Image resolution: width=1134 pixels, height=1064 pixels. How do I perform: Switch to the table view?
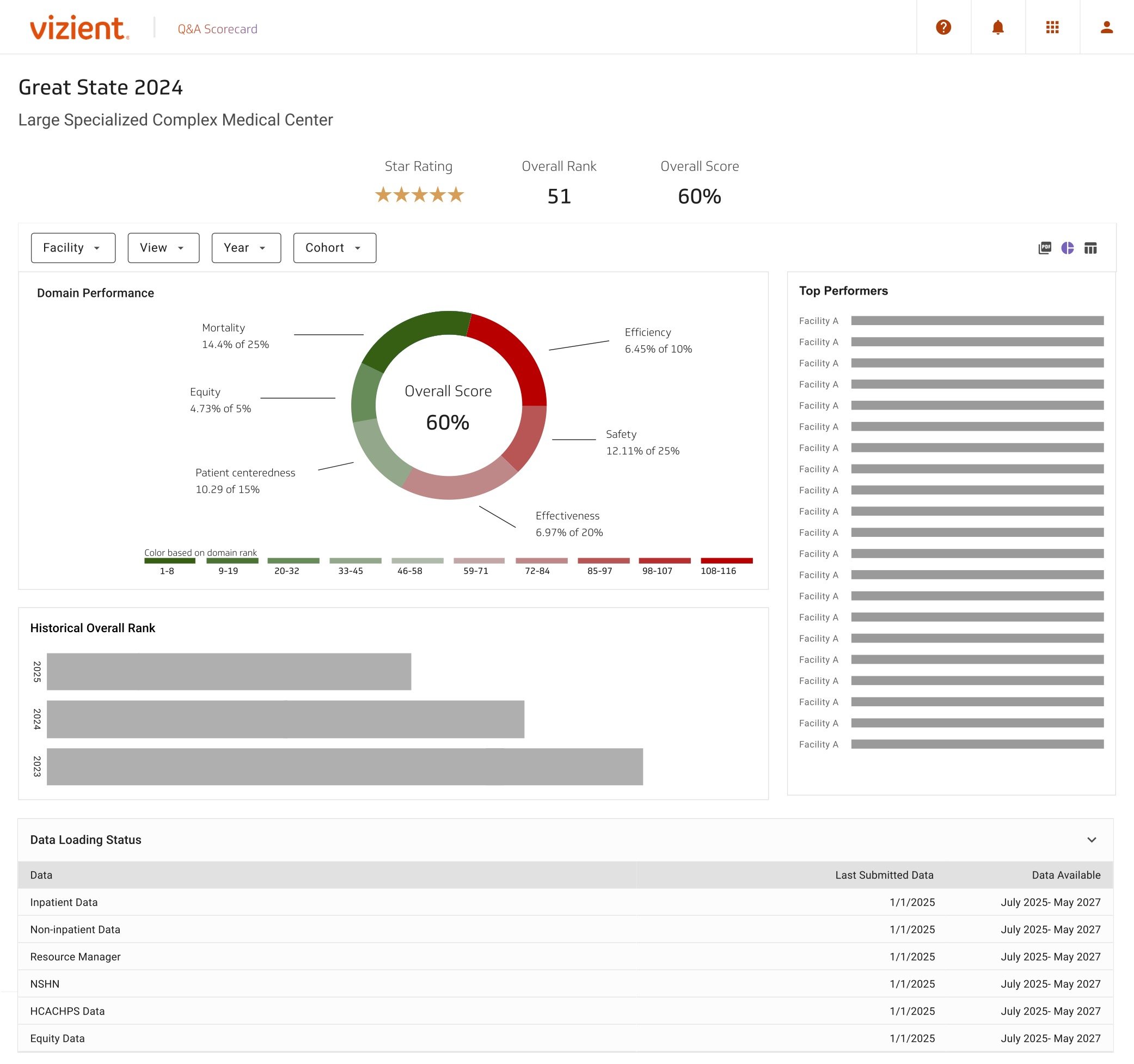[x=1090, y=248]
